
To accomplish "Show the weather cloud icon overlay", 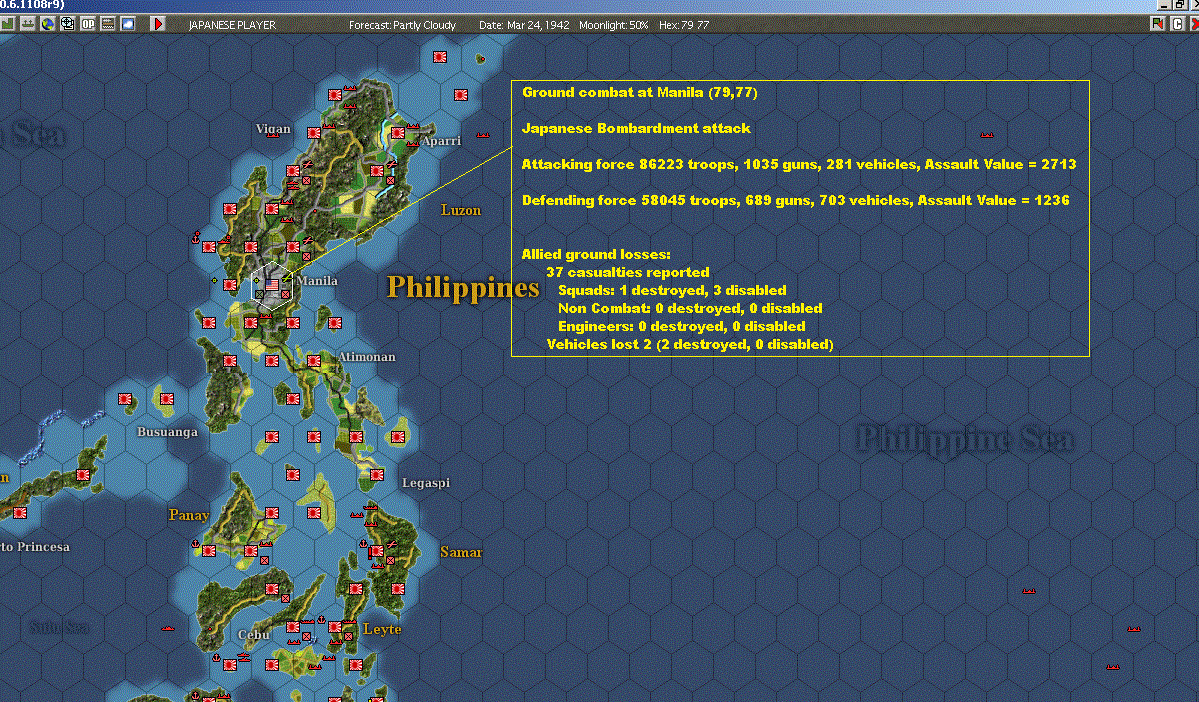I will 128,24.
